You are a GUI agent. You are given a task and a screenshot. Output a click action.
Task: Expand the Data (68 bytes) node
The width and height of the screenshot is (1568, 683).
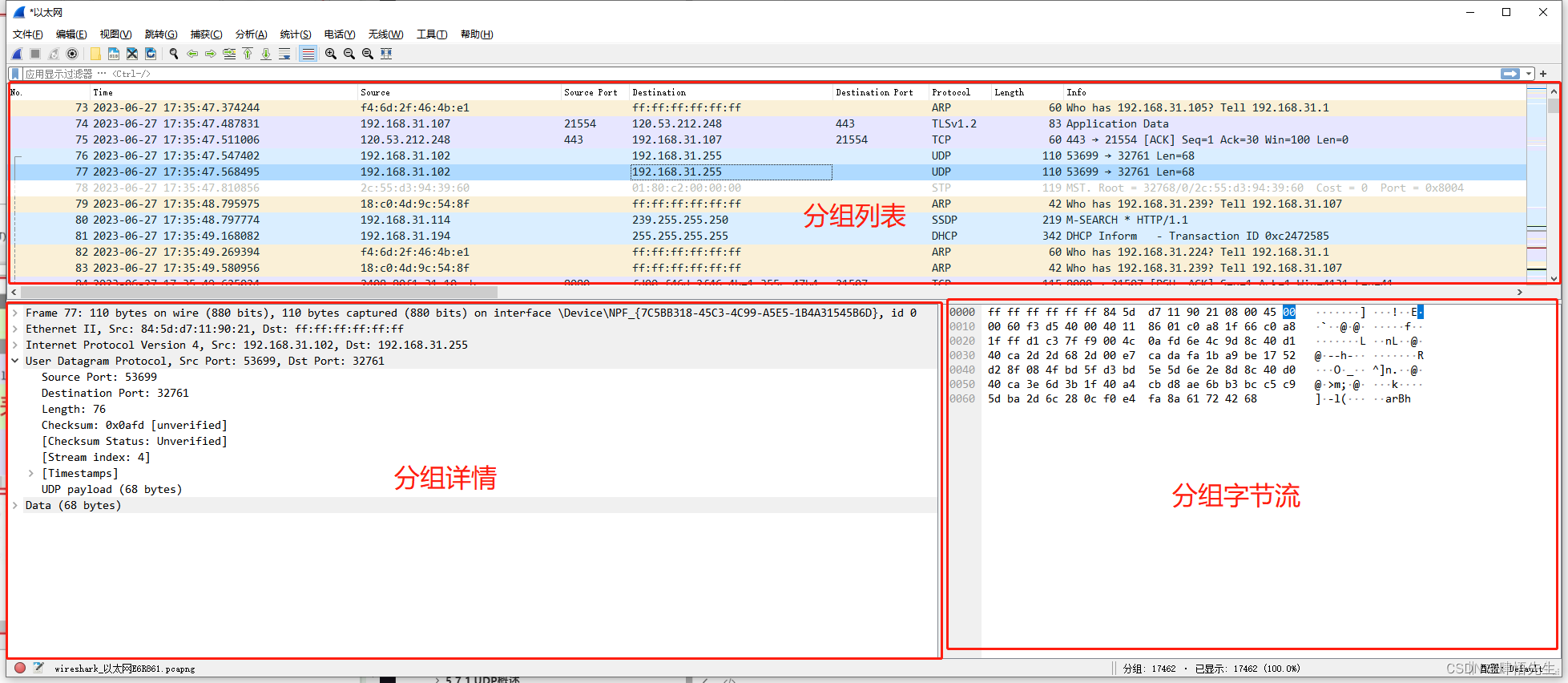15,505
